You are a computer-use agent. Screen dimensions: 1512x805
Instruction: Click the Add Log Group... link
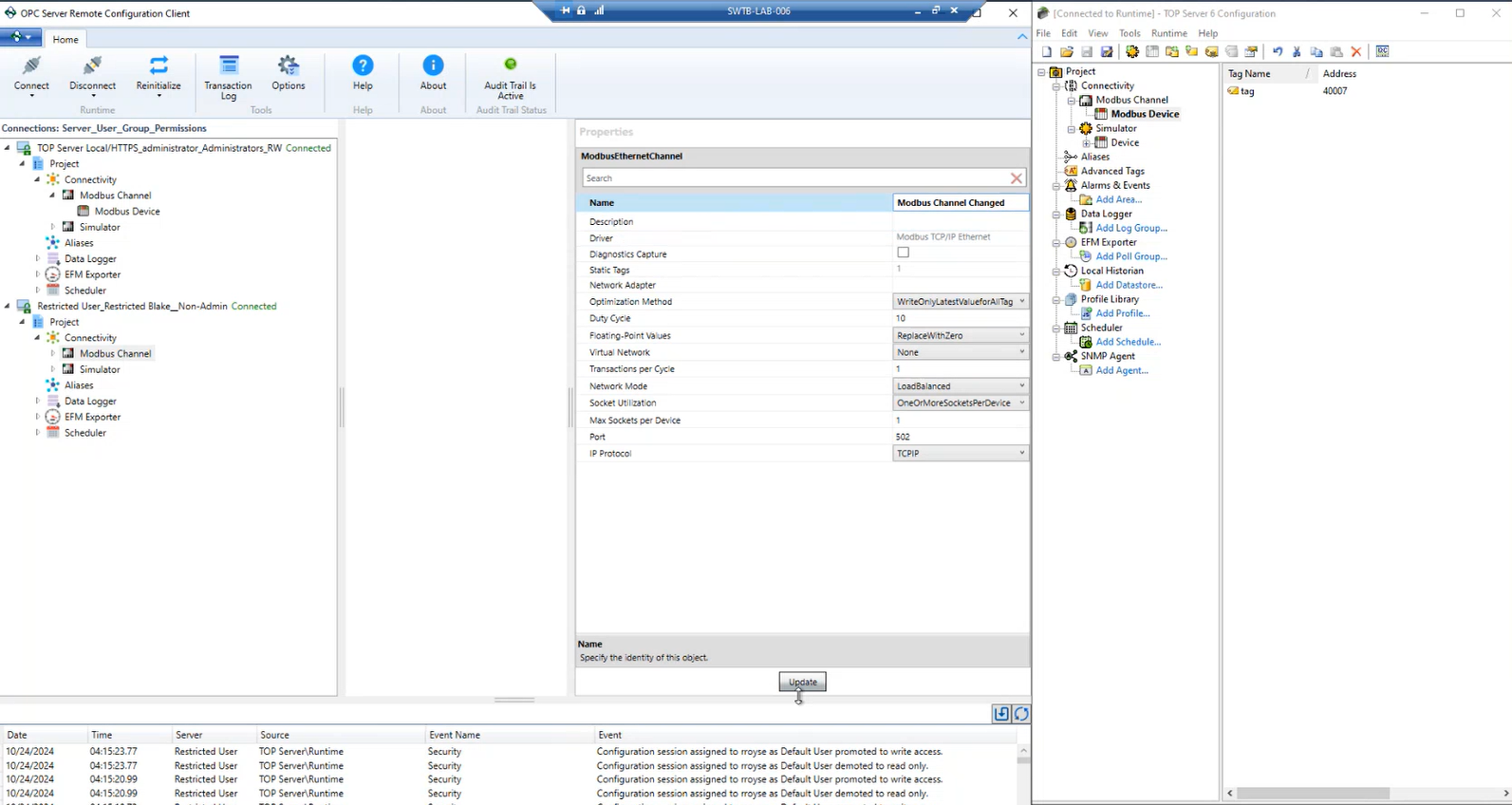click(1131, 228)
